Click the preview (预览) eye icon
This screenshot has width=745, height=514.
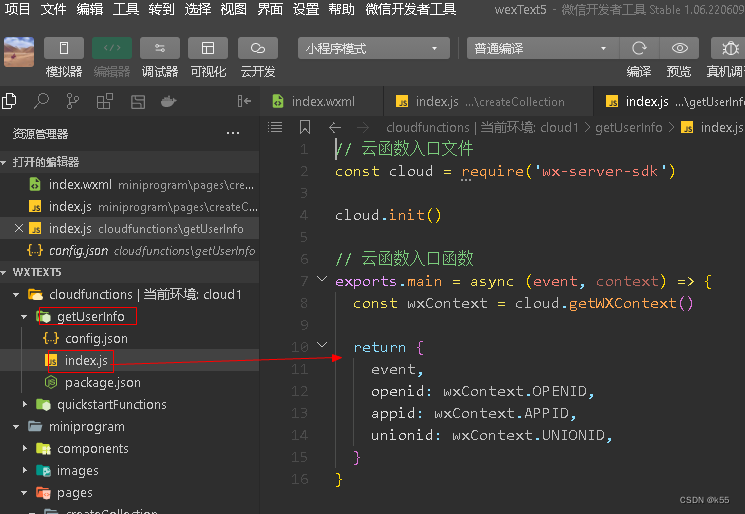(680, 48)
